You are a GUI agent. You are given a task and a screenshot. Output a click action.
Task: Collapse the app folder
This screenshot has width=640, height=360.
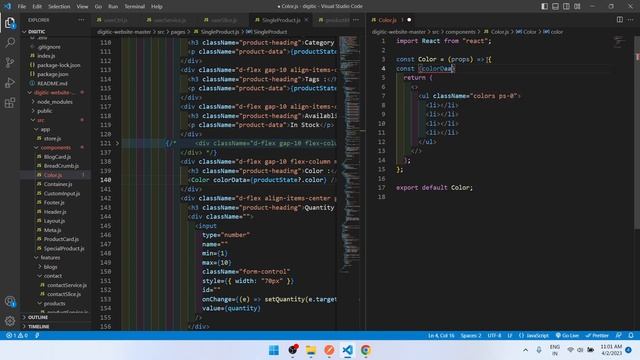tap(45, 129)
